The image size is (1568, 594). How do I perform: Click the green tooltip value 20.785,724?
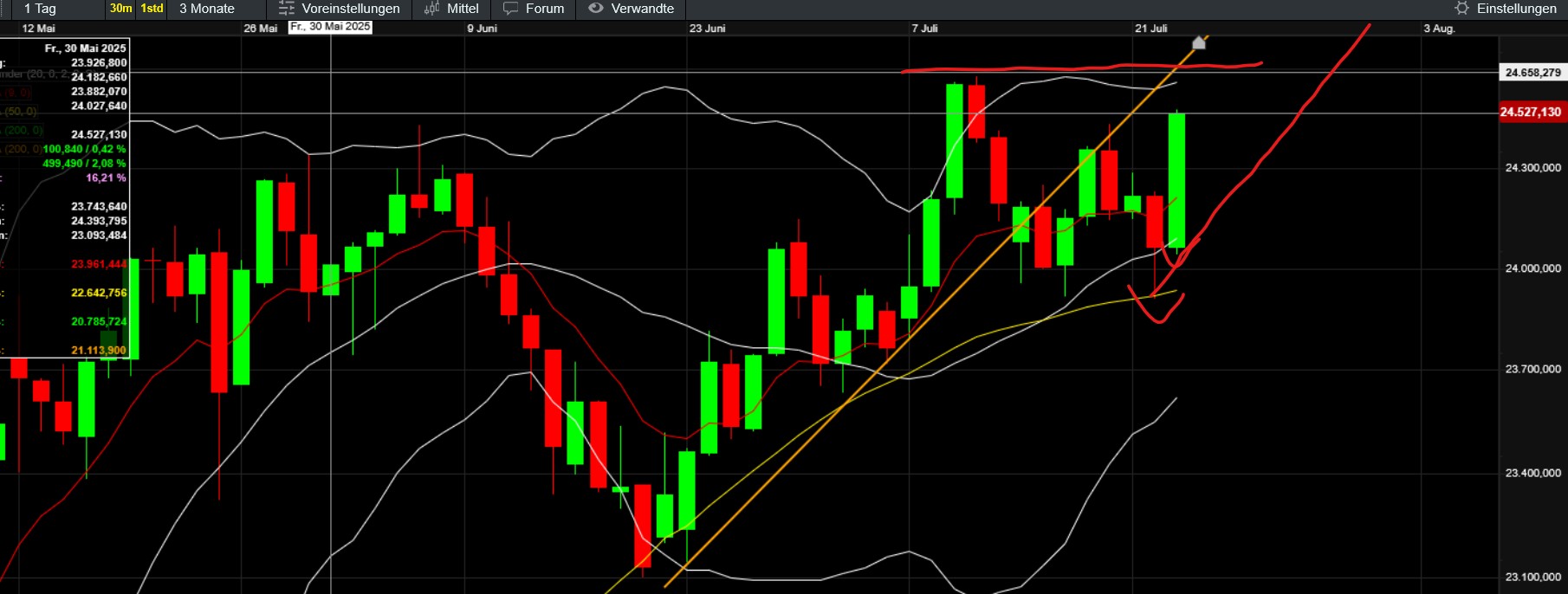tap(99, 321)
